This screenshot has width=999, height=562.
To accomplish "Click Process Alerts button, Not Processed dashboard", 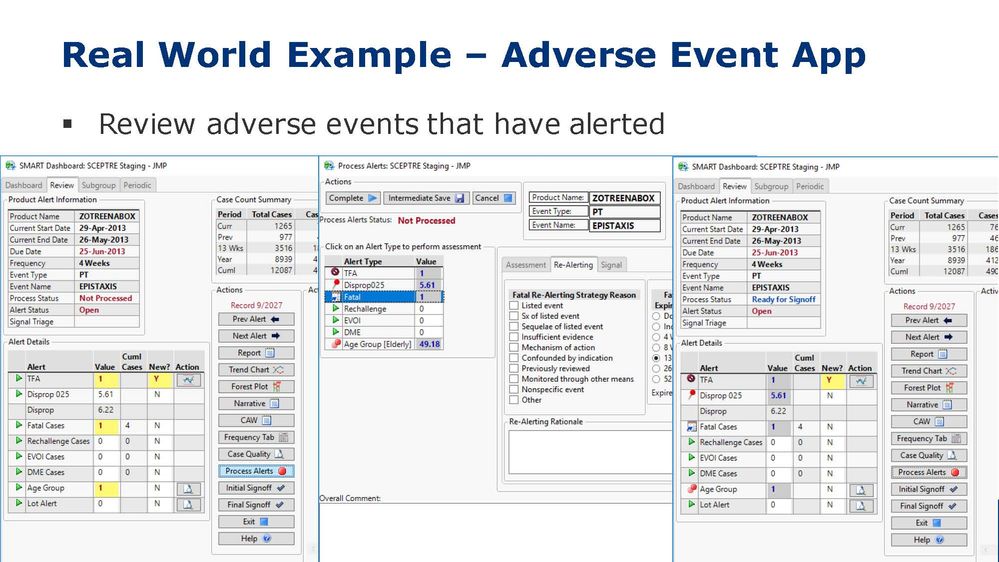I will click(x=256, y=471).
